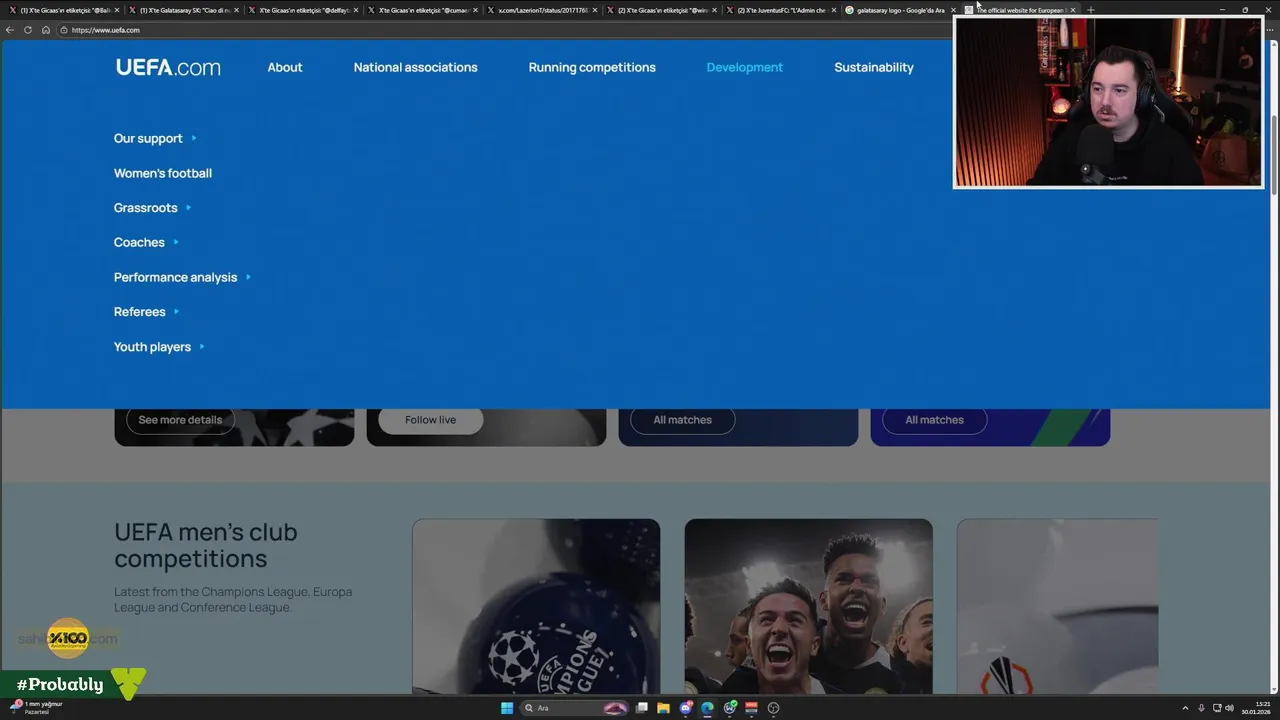
Task: Click the browser Reload icon
Action: point(28,30)
